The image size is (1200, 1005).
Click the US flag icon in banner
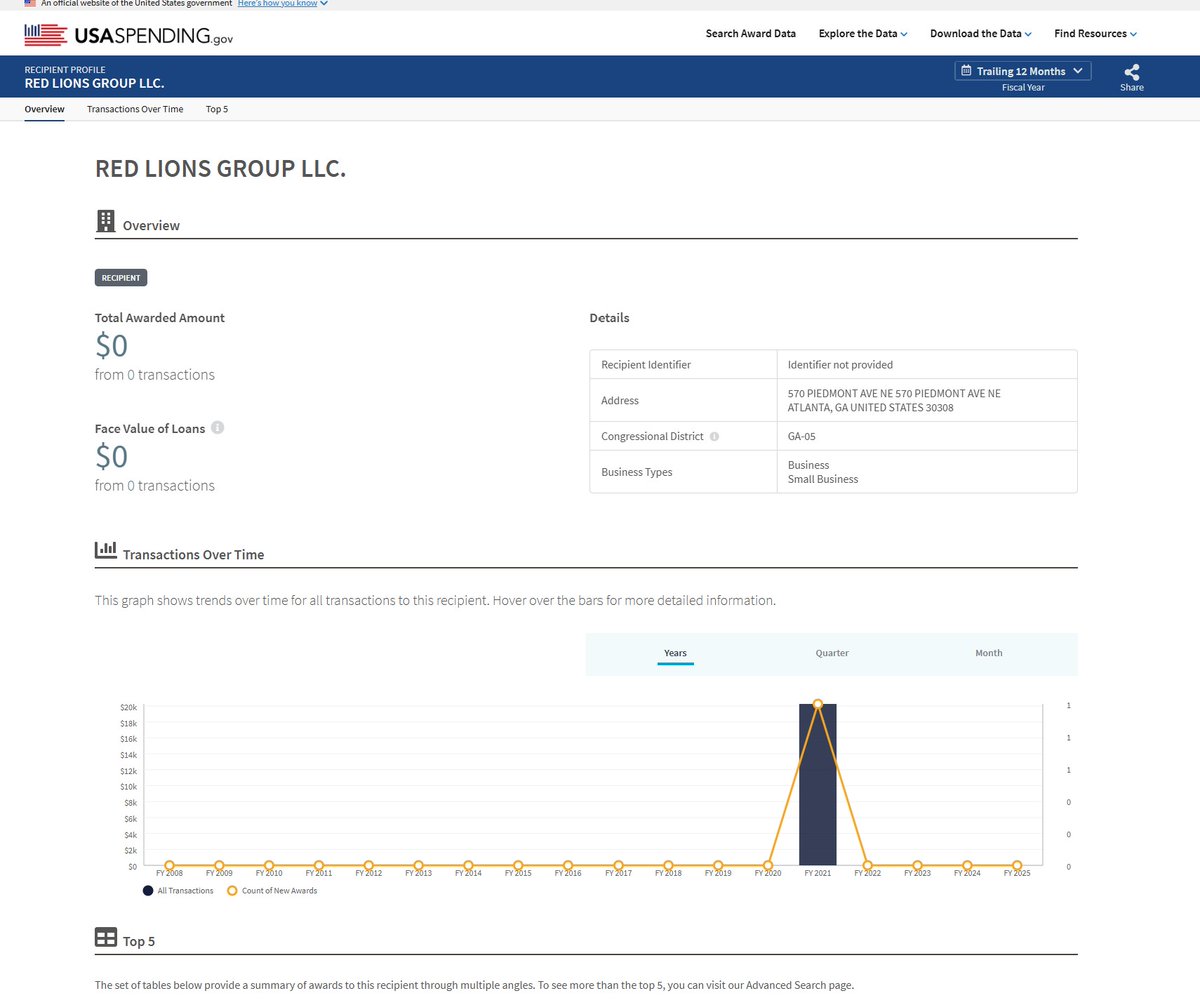pyautogui.click(x=30, y=4)
